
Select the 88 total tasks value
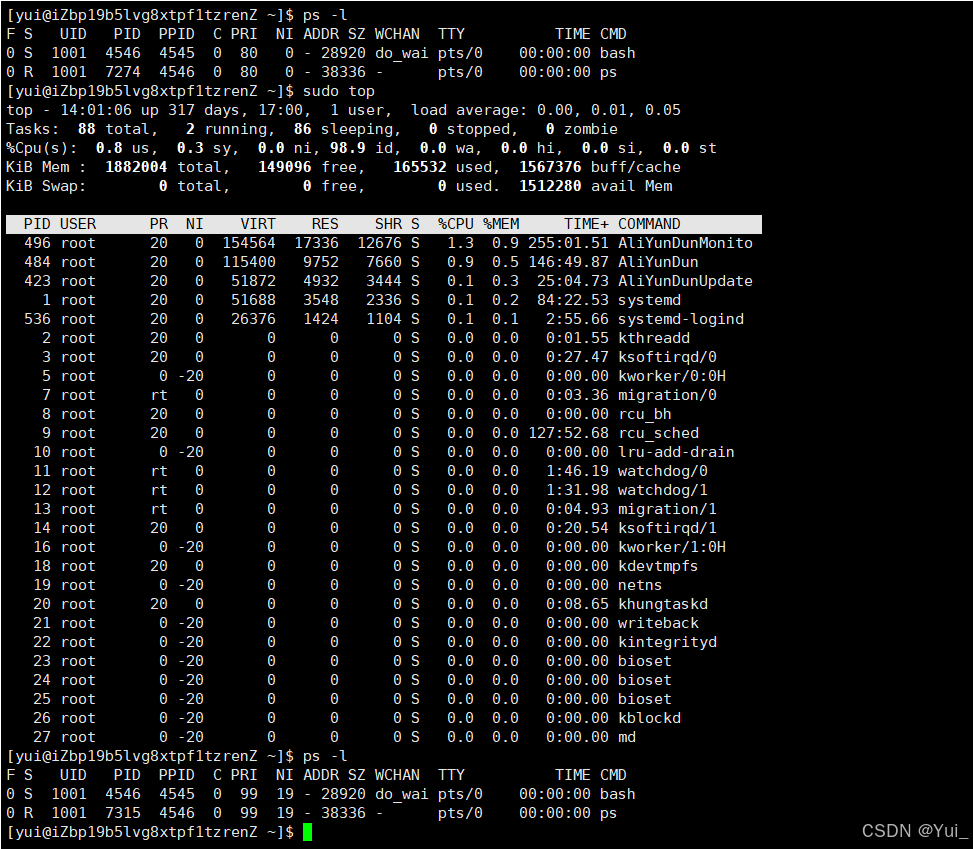86,129
